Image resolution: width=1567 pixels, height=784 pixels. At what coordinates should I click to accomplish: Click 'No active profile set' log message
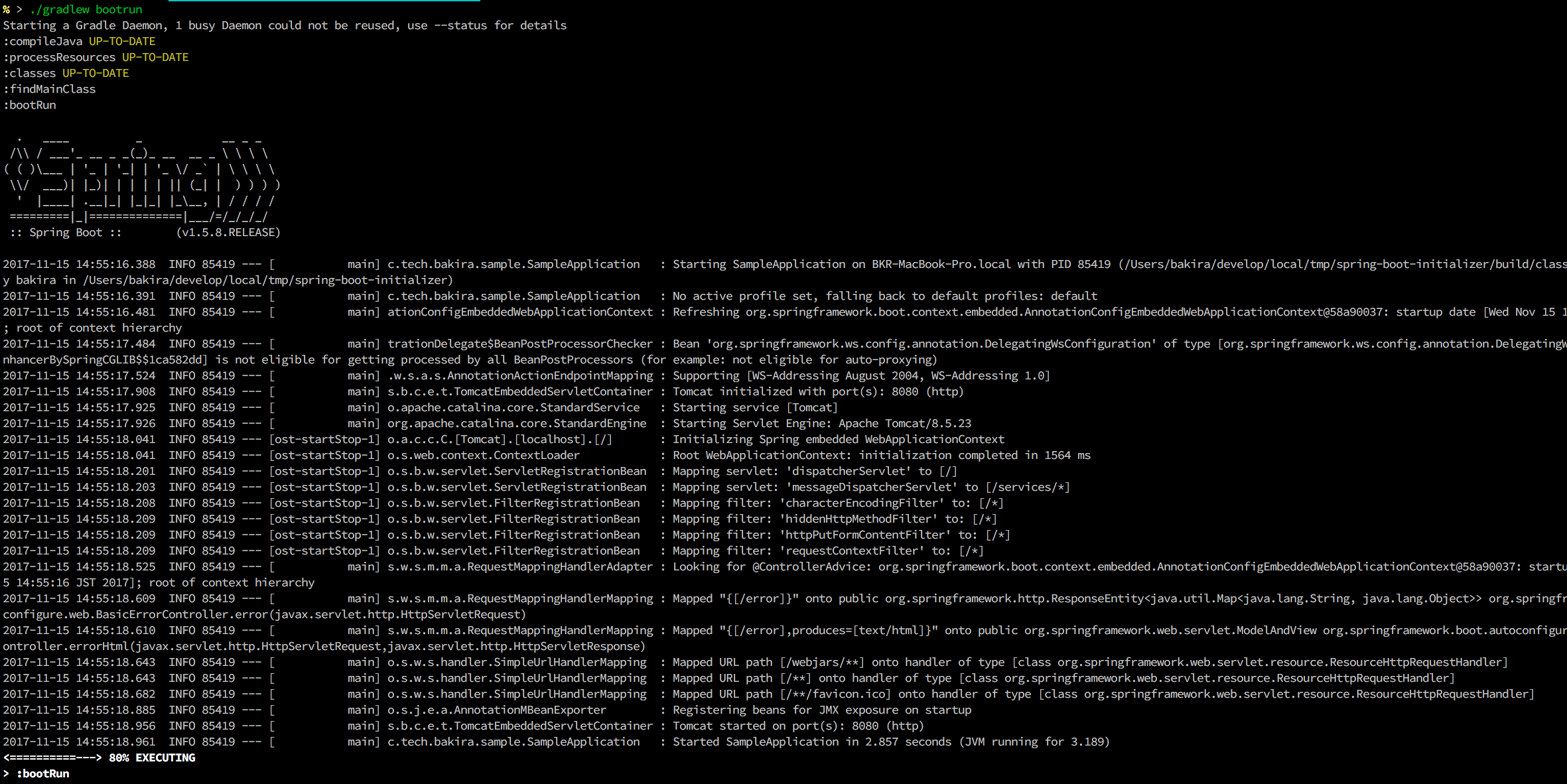[x=885, y=296]
